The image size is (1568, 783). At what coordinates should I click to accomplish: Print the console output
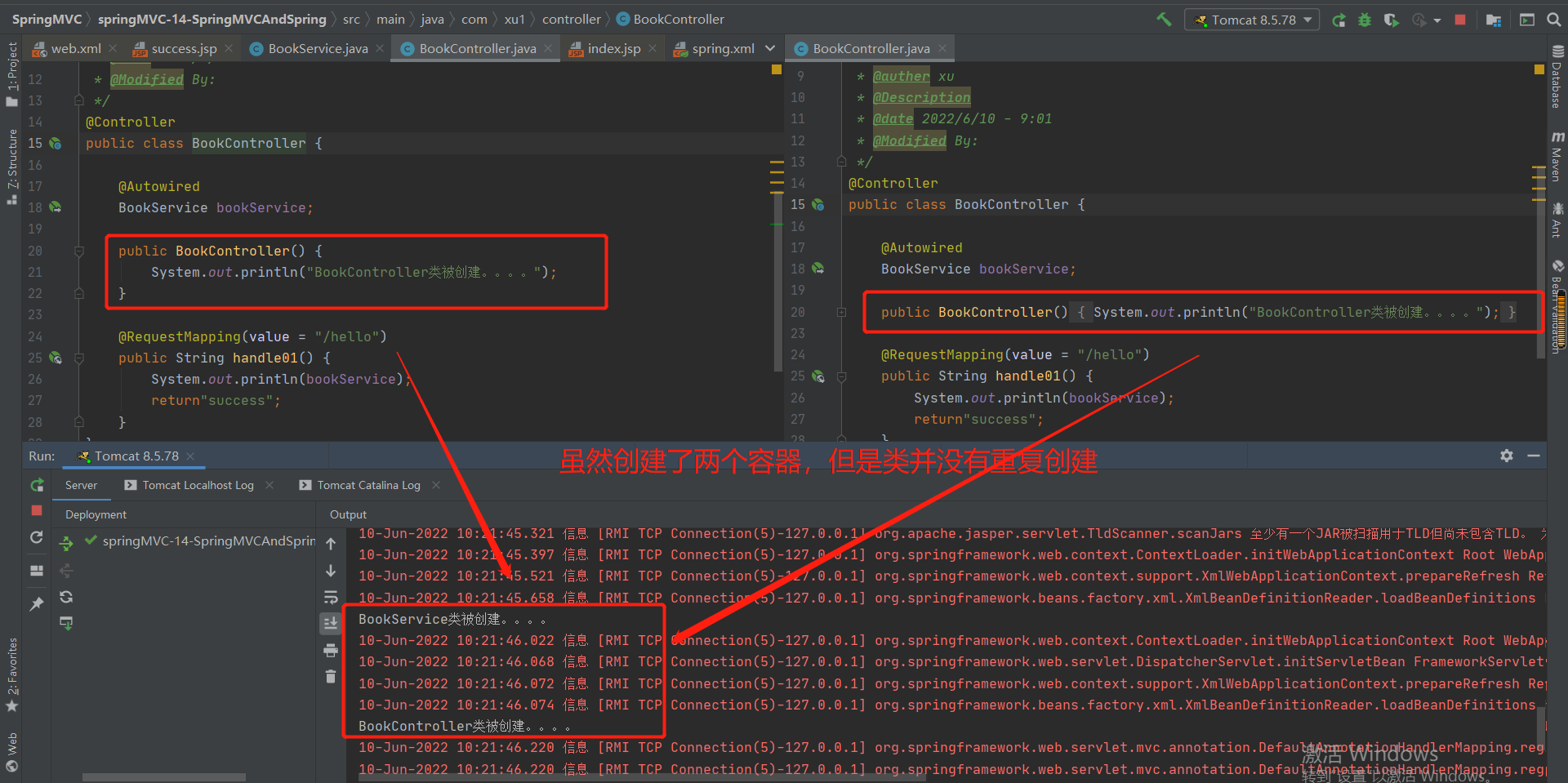click(x=331, y=651)
